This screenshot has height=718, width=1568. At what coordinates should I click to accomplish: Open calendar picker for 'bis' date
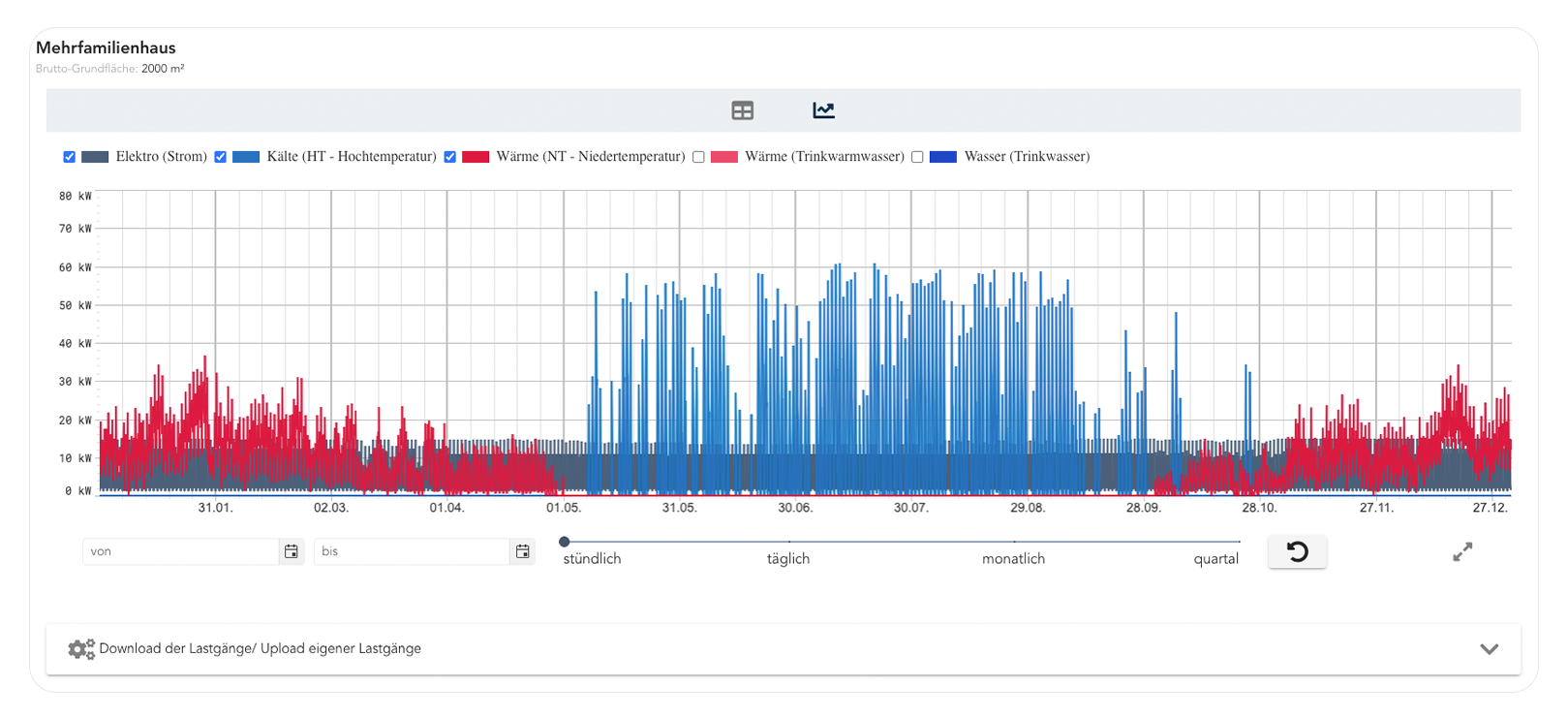(x=523, y=551)
